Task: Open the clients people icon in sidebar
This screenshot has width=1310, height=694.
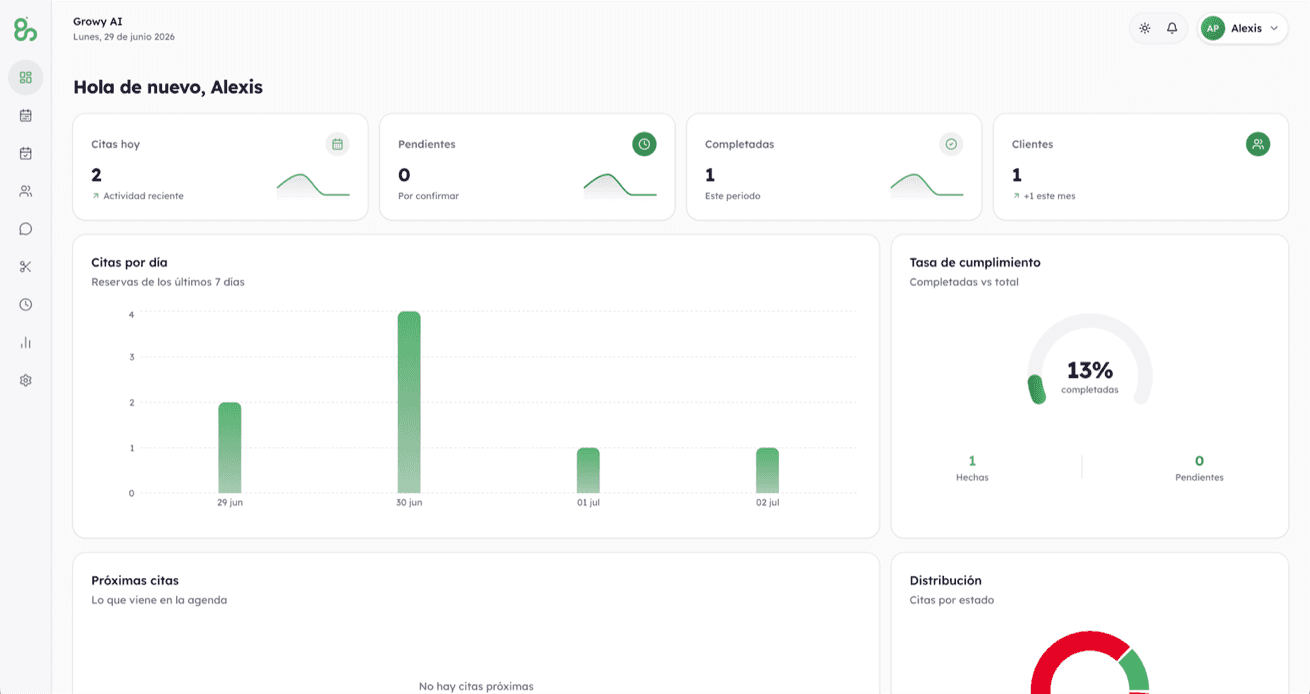Action: pos(26,191)
